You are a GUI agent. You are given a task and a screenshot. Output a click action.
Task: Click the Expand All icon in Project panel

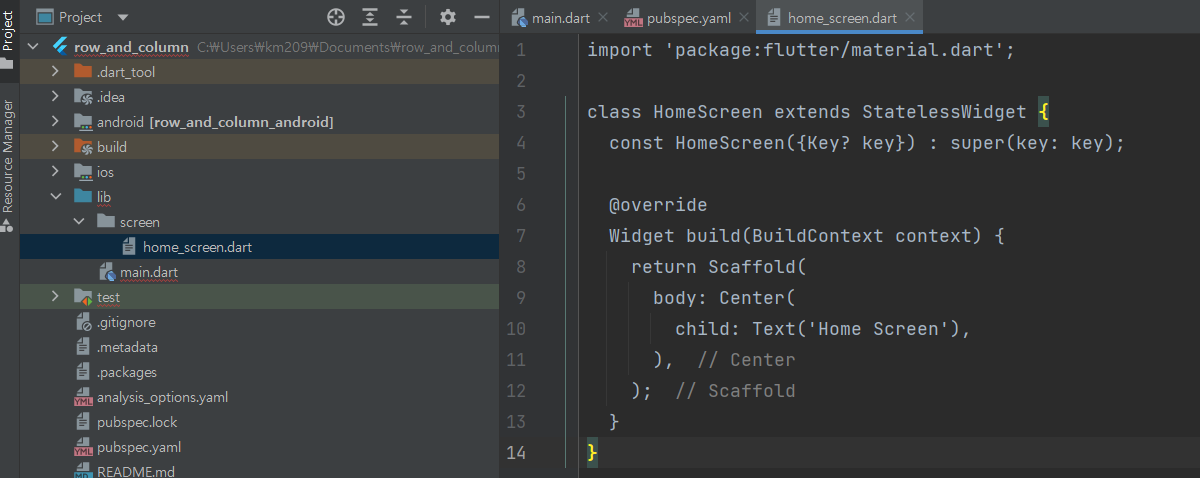370,17
